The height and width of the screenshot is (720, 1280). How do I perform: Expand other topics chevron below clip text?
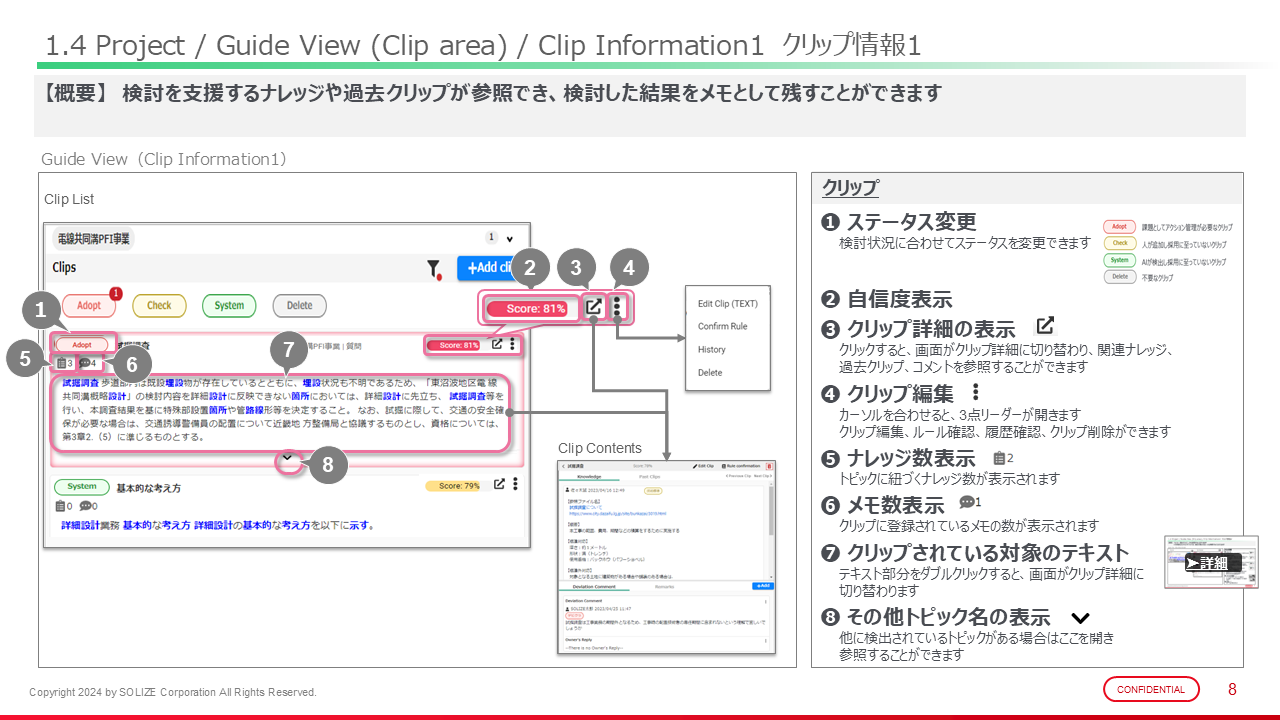pyautogui.click(x=288, y=459)
